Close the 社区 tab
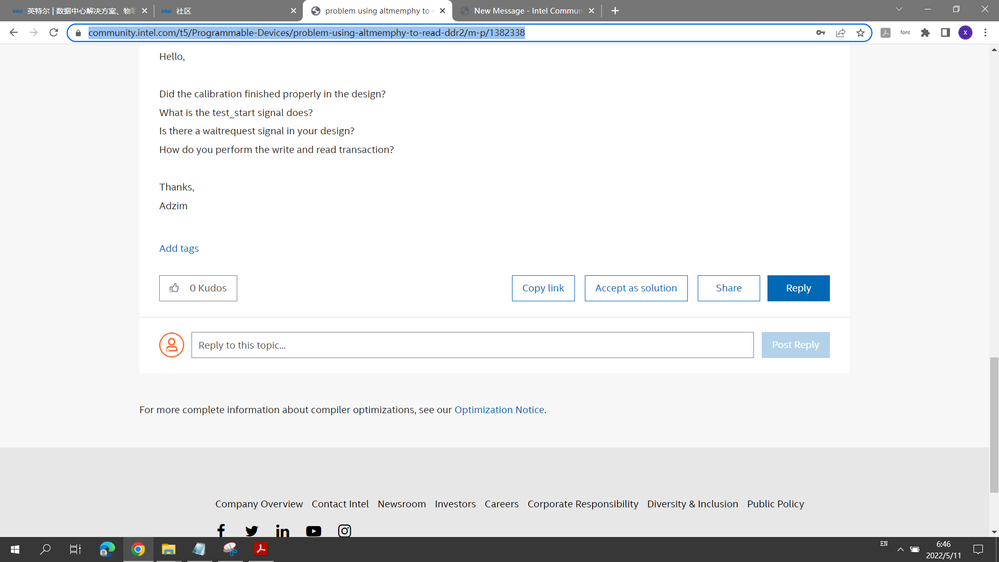The image size is (999, 562). (293, 11)
